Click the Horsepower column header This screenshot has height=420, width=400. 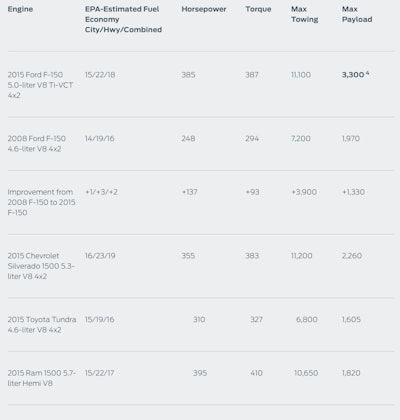coord(204,9)
